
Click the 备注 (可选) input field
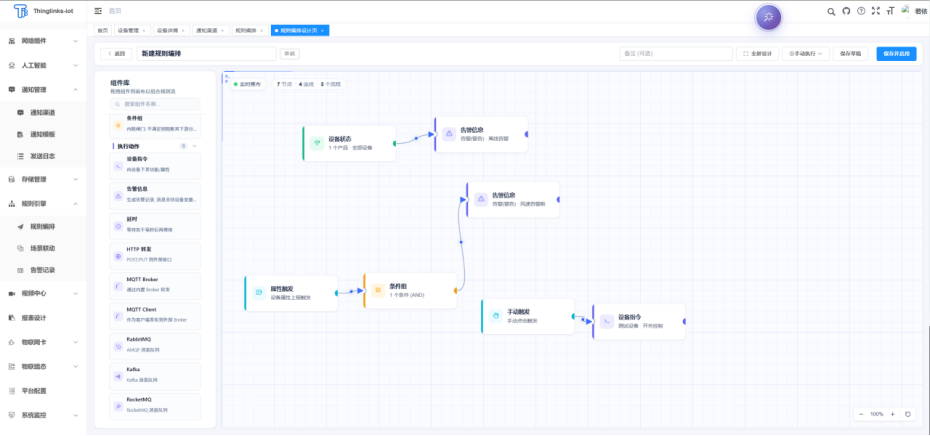coord(676,53)
